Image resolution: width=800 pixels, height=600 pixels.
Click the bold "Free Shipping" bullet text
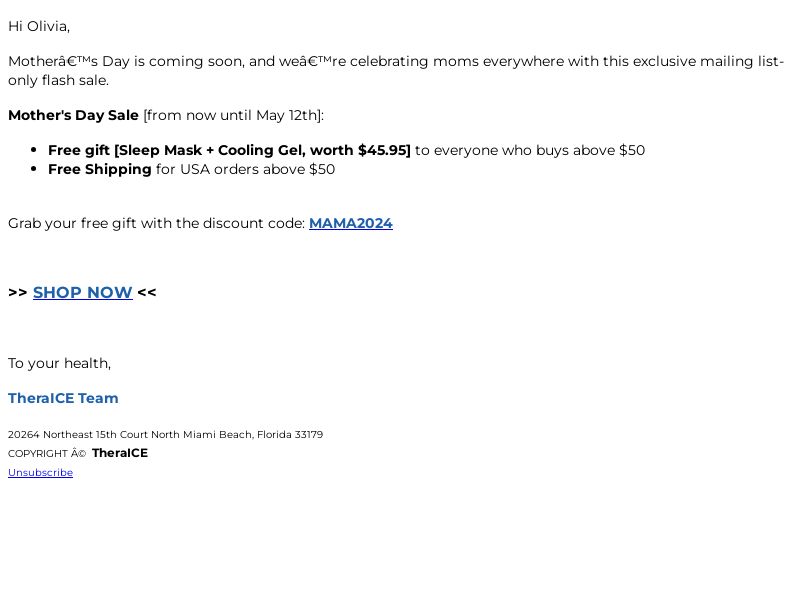[x=99, y=169]
